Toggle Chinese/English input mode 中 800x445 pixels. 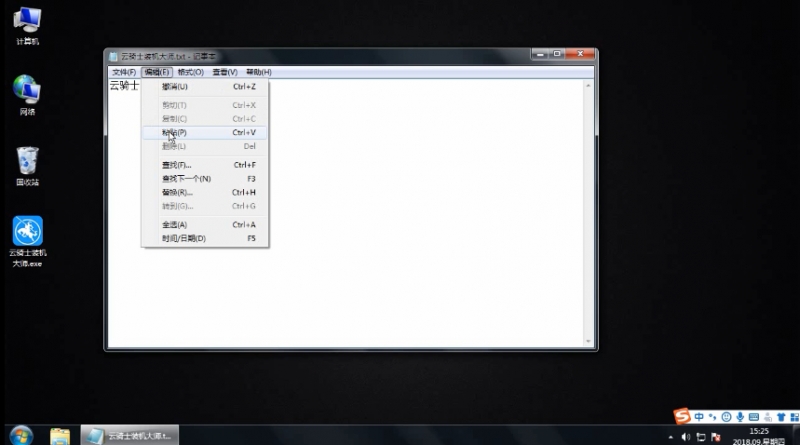pyautogui.click(x=699, y=417)
